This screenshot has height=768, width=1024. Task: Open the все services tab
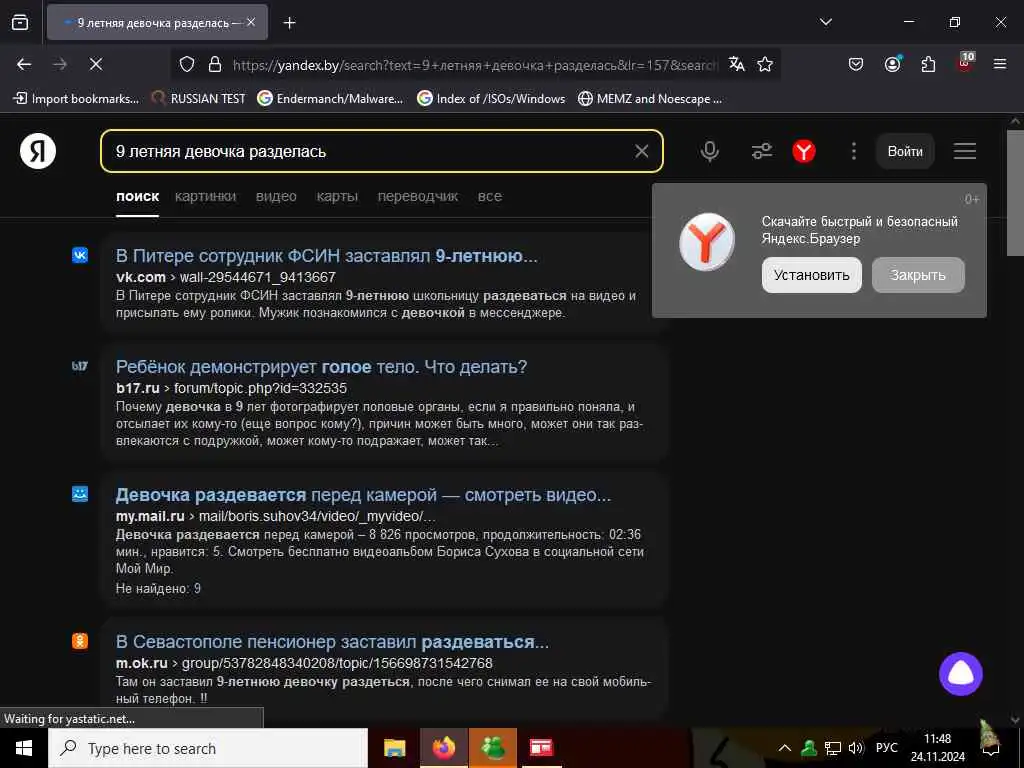click(x=489, y=196)
